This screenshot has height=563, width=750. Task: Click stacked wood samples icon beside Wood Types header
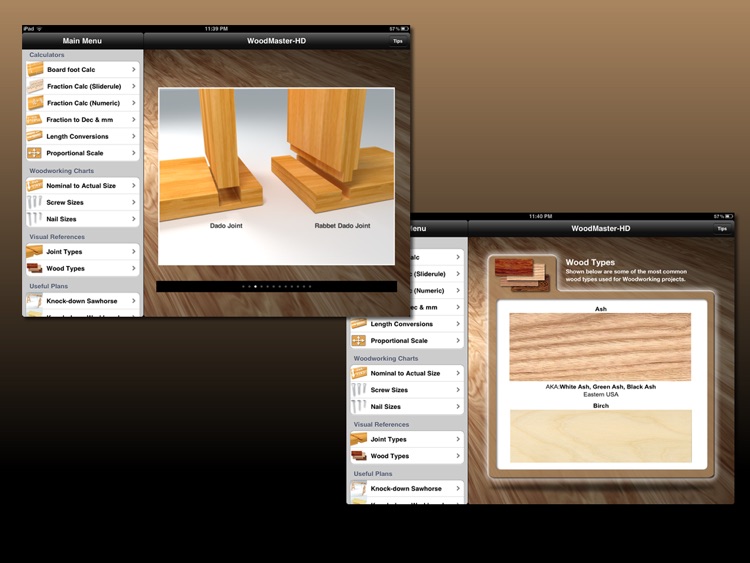click(x=522, y=275)
